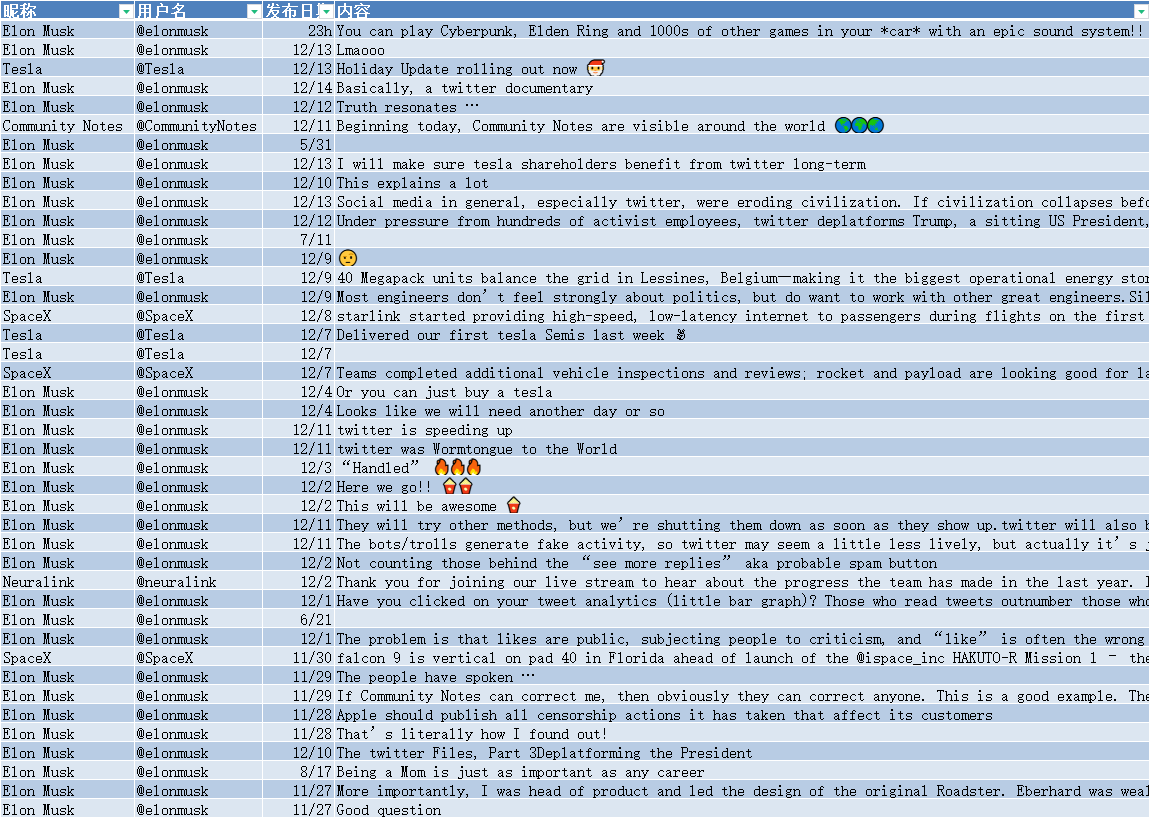
Task: Click Or you can just buy a tesla
Action: click(x=742, y=393)
